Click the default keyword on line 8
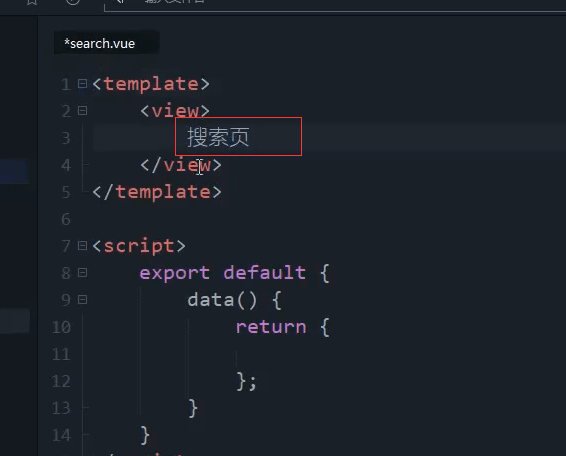566x456 pixels. pos(265,273)
